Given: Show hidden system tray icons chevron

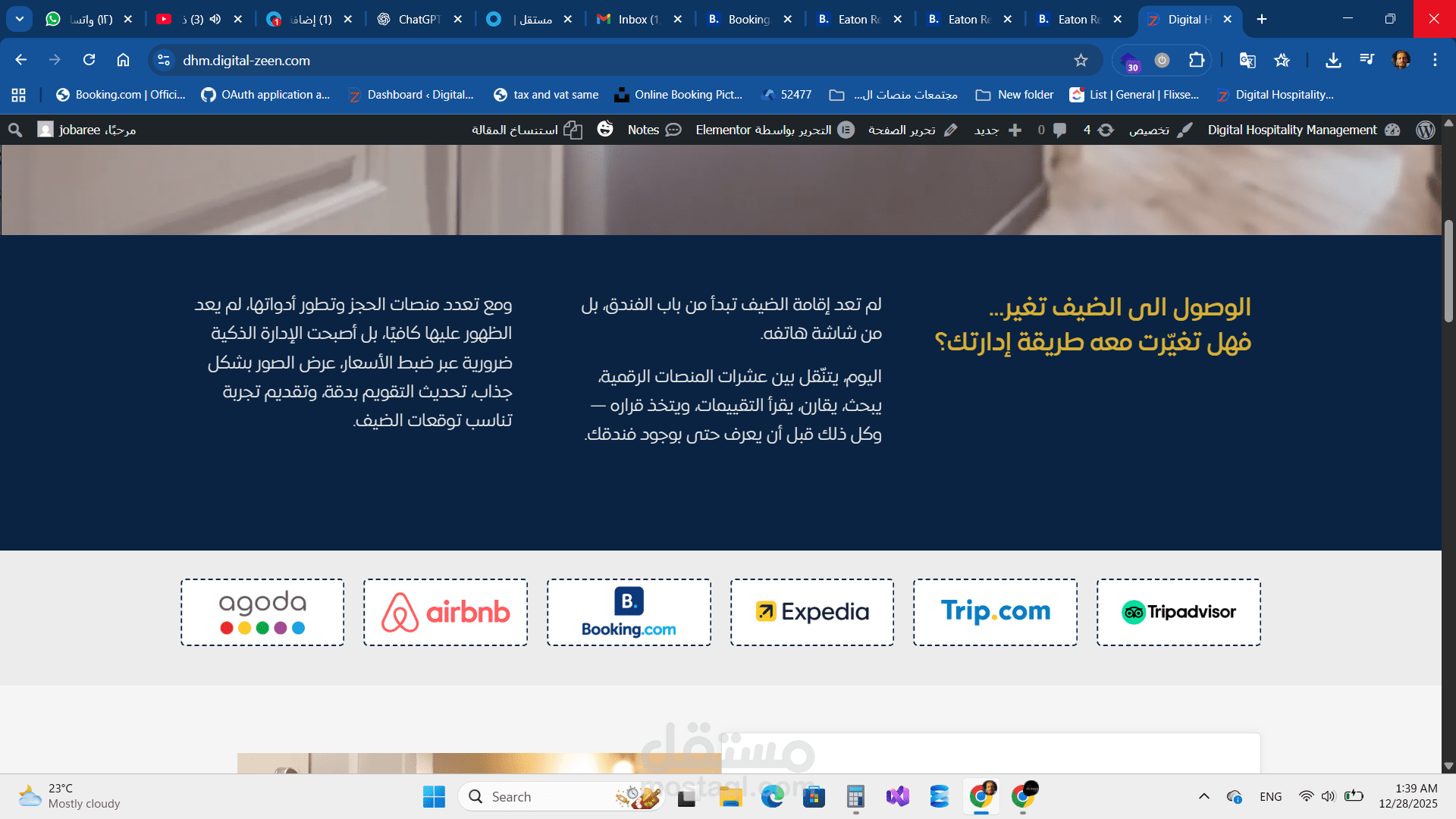Looking at the screenshot, I should tap(1203, 797).
